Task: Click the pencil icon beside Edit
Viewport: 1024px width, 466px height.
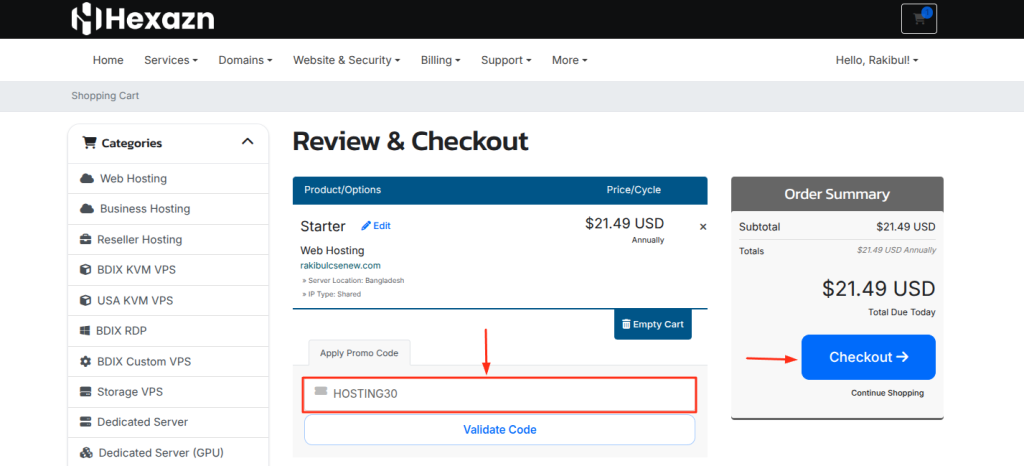Action: [366, 226]
